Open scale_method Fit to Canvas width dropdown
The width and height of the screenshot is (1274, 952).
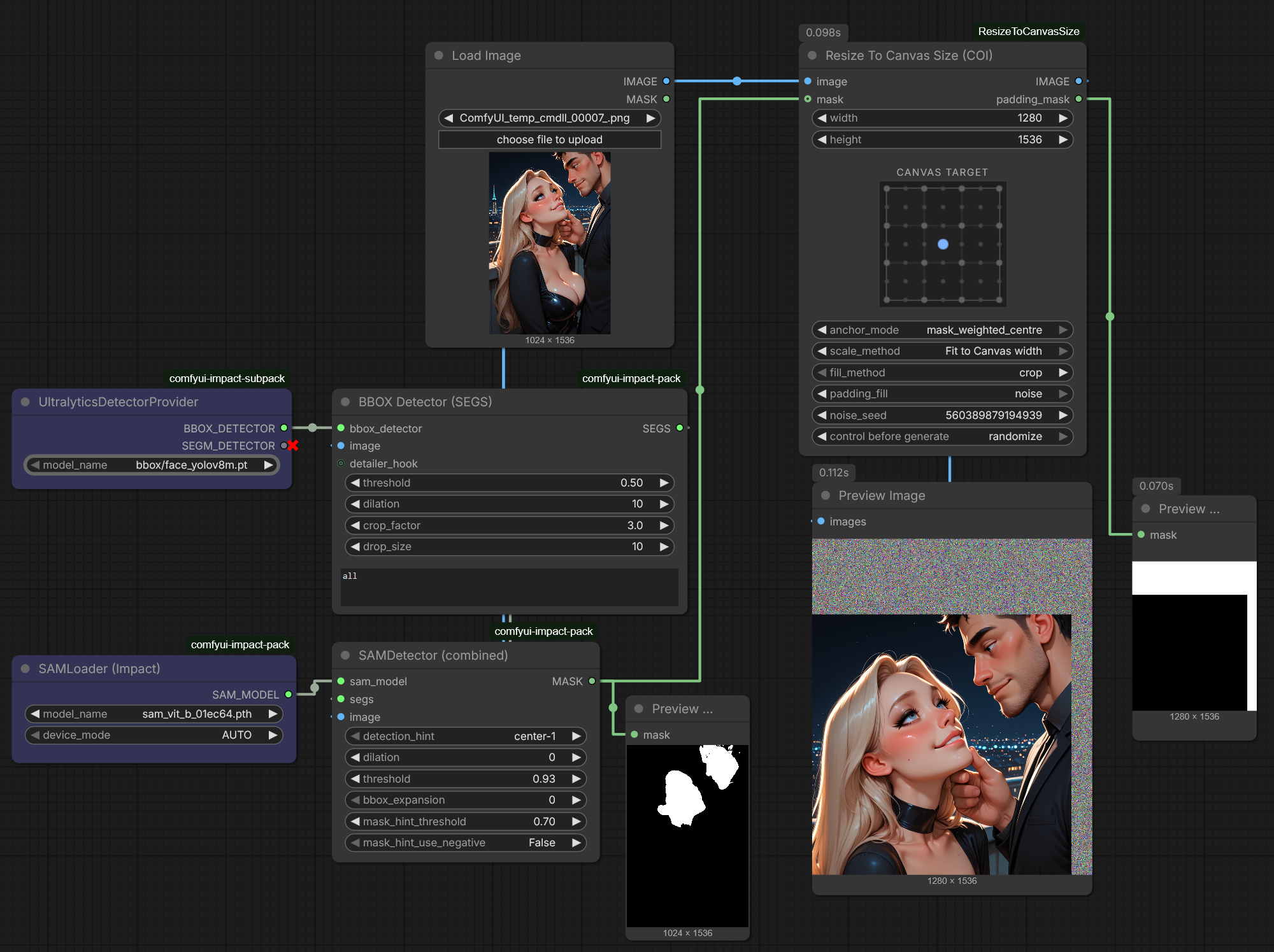tap(942, 351)
